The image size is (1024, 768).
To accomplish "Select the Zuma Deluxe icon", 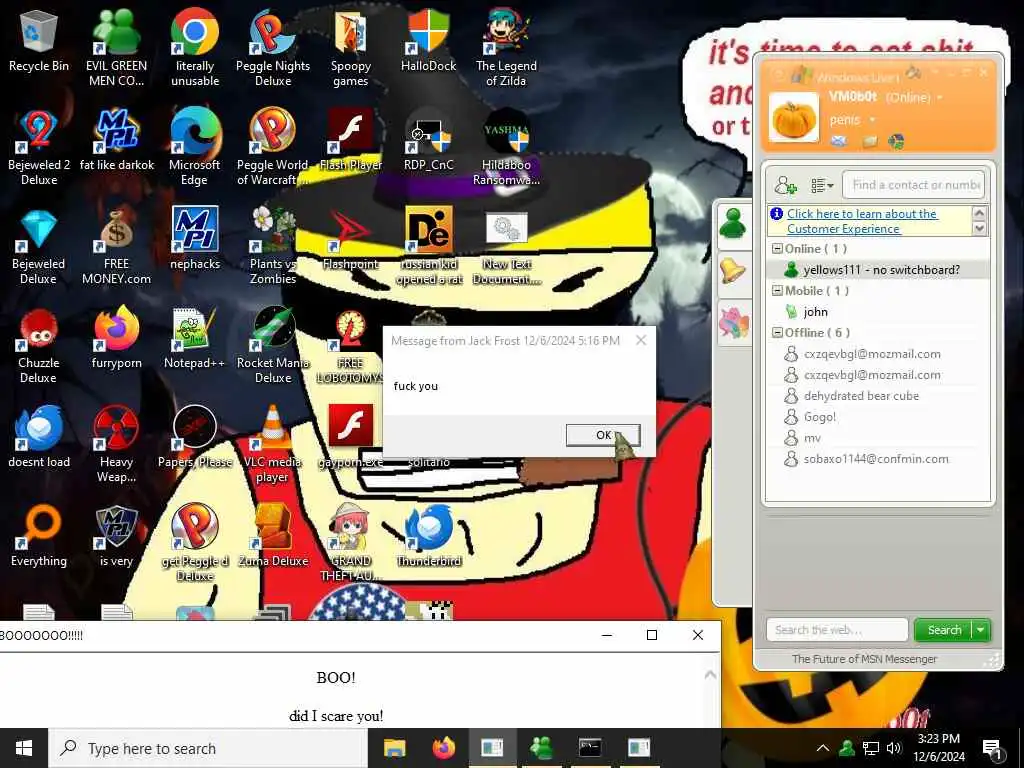I will tap(273, 537).
